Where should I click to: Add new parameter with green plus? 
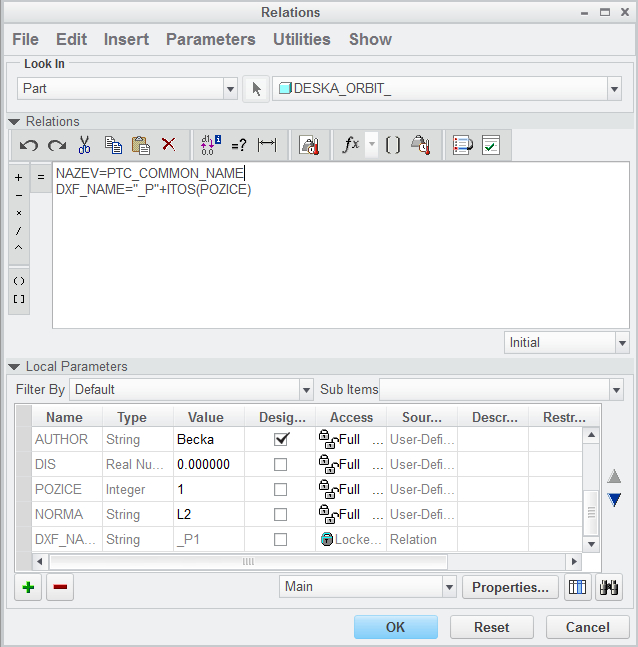28,587
